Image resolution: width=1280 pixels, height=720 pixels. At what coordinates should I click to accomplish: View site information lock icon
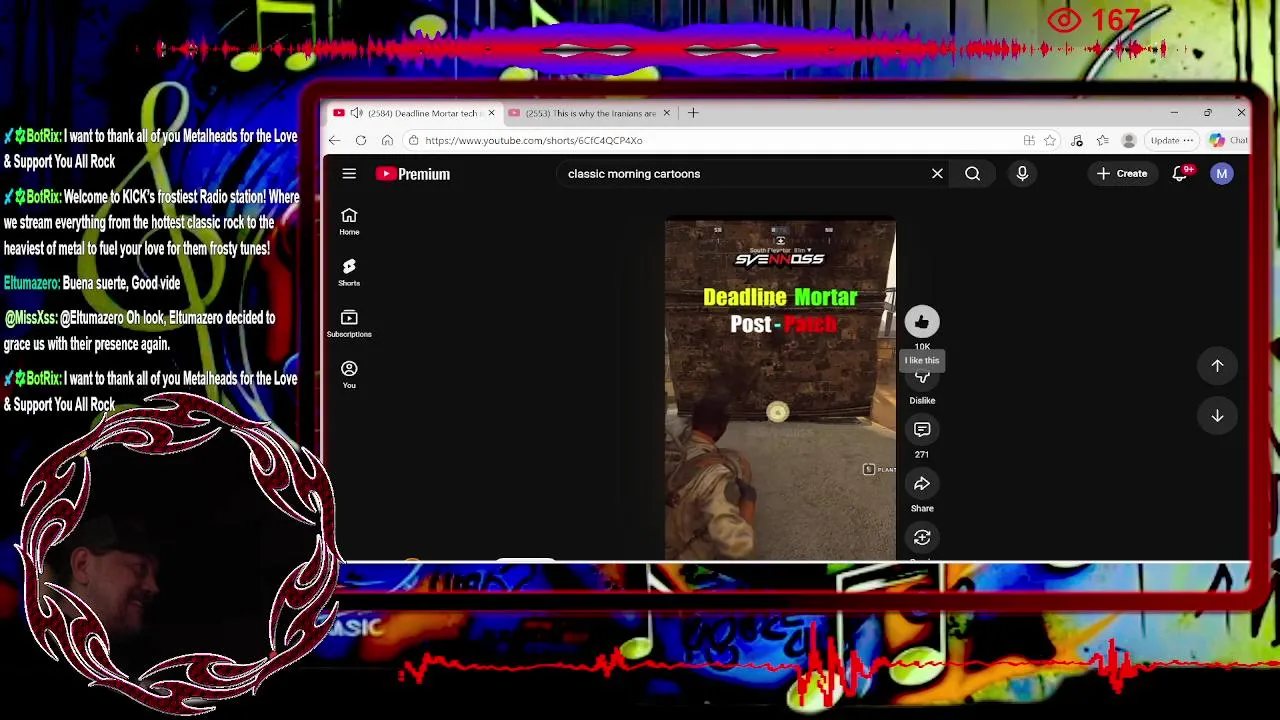coord(413,141)
